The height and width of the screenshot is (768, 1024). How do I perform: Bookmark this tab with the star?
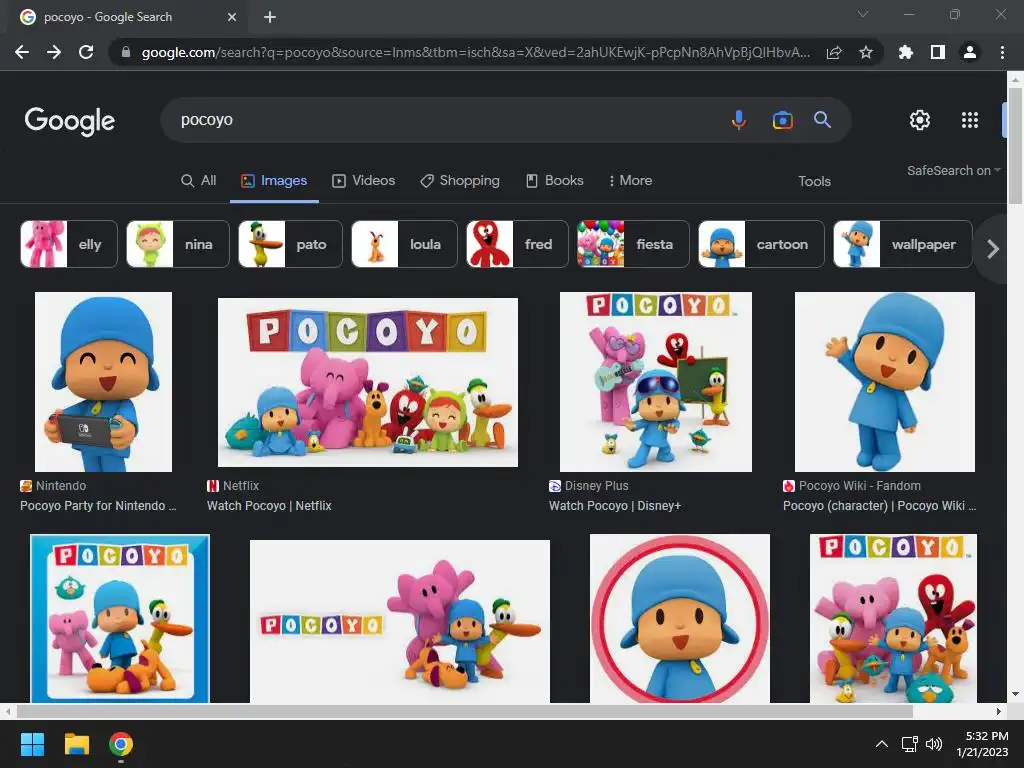pyautogui.click(x=866, y=52)
